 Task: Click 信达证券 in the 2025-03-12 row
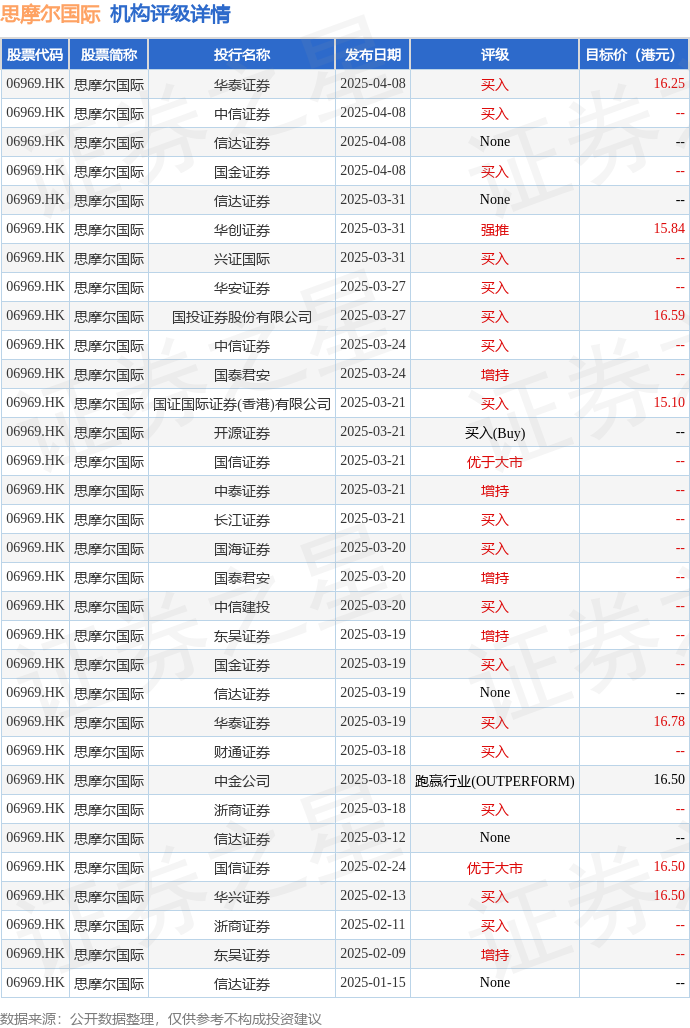click(x=241, y=838)
